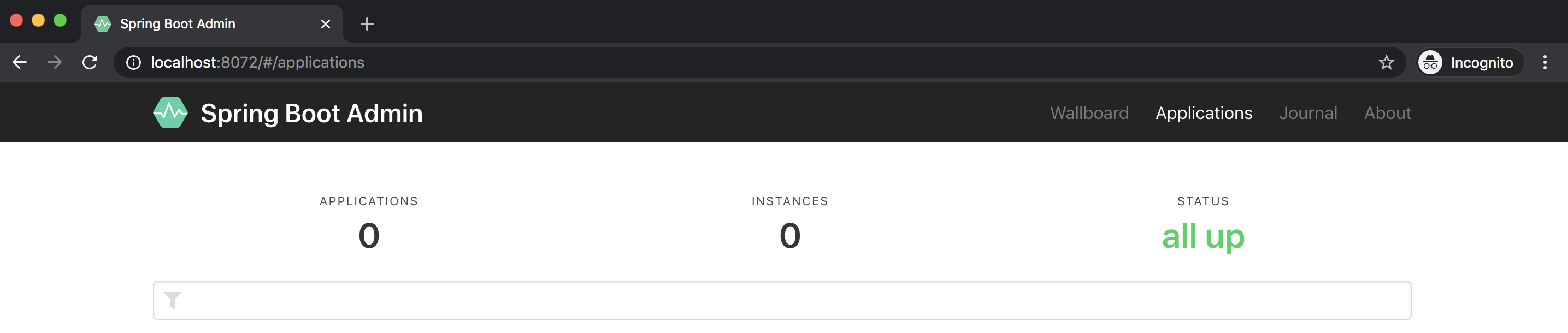1568x333 pixels.
Task: View site information for localhost
Action: pyautogui.click(x=133, y=63)
